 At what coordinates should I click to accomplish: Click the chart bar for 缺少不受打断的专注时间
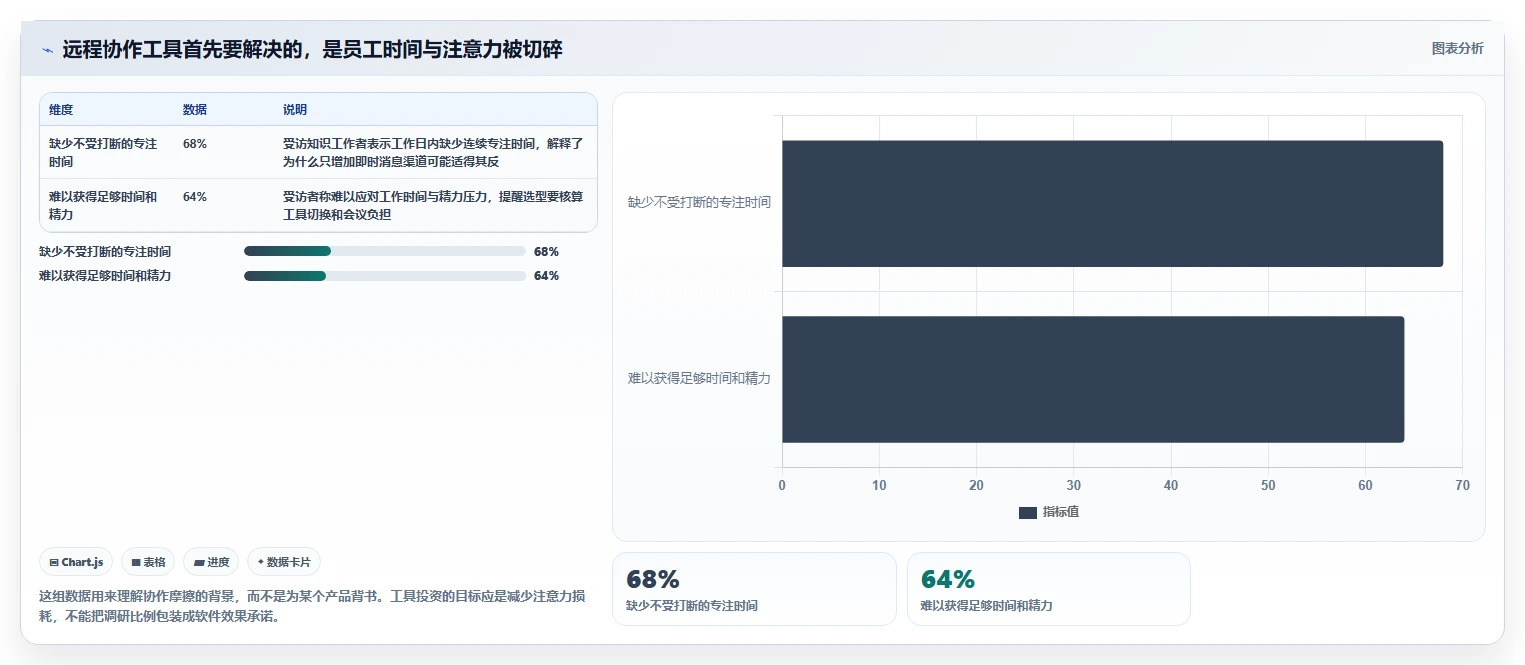tap(1112, 203)
